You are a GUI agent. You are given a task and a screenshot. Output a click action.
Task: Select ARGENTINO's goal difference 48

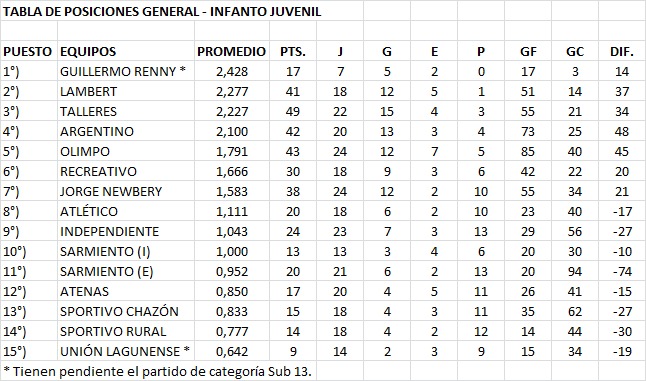622,131
